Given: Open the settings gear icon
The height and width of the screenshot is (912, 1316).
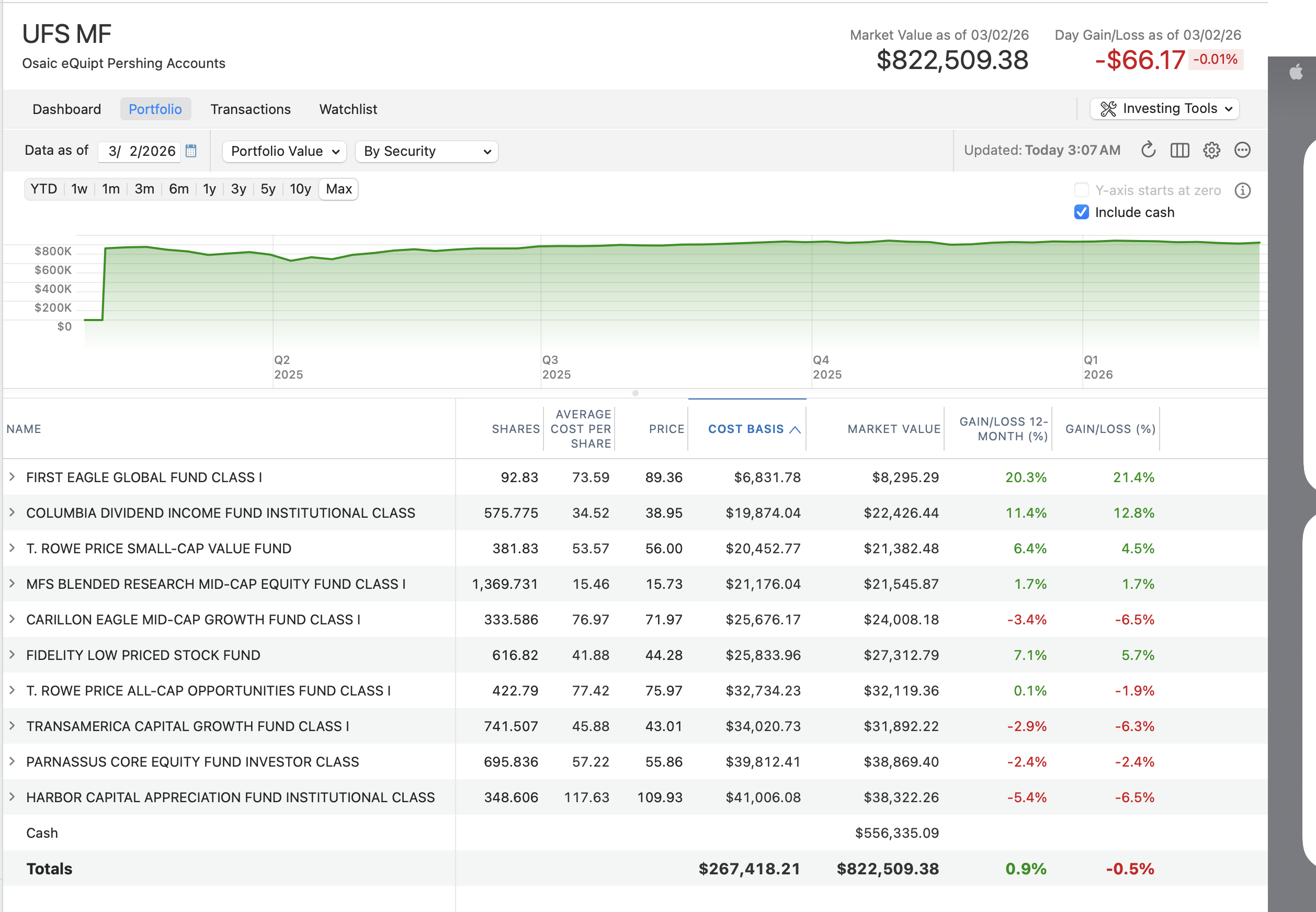Looking at the screenshot, I should click(1211, 150).
